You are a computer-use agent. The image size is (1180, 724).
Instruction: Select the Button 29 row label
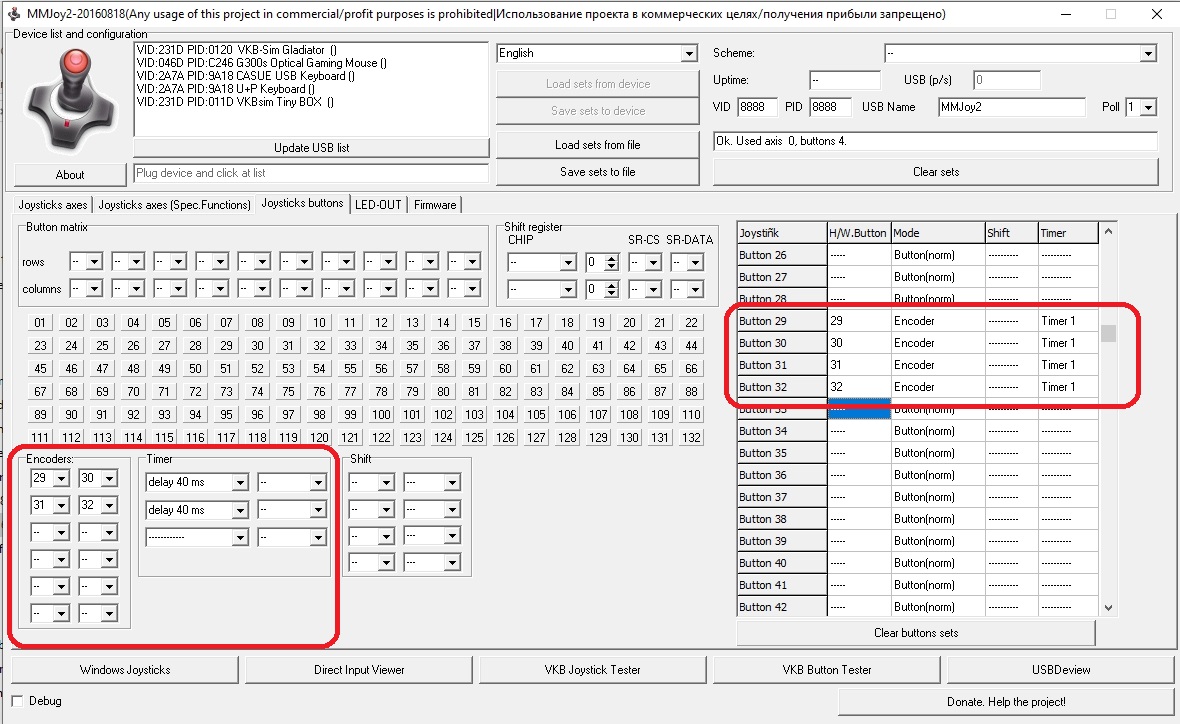[x=782, y=321]
